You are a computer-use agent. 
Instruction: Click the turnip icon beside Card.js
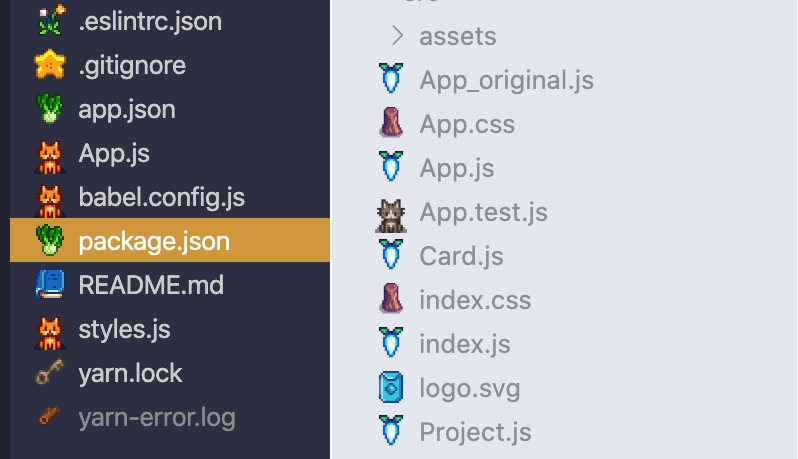click(391, 256)
